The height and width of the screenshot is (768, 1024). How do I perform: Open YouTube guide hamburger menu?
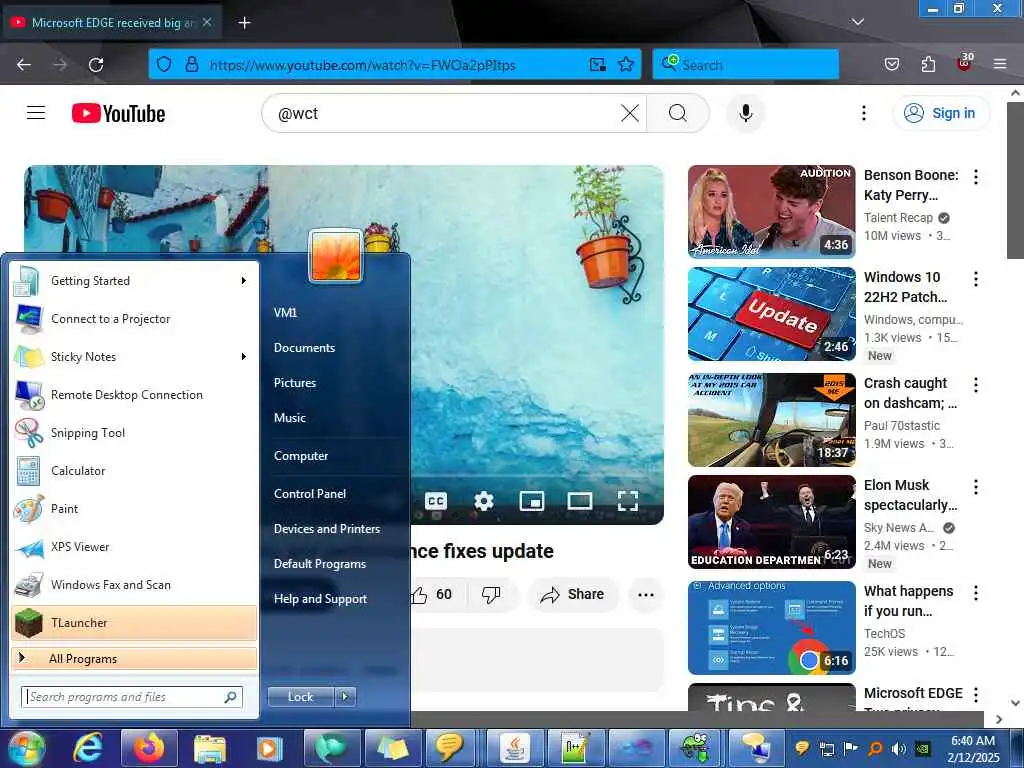click(x=36, y=113)
